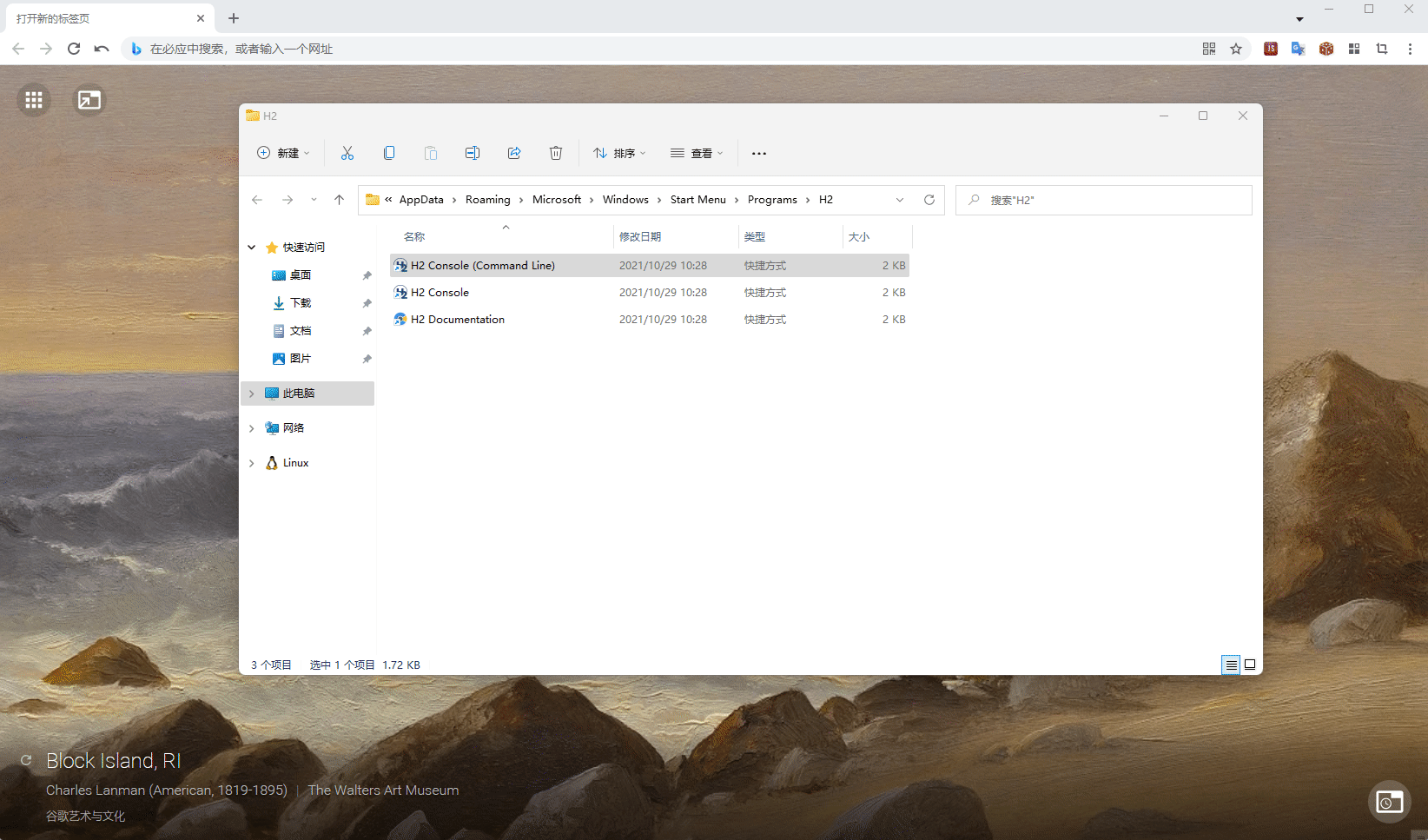The image size is (1428, 840).
Task: Collapse the 快速访问 tree node
Action: coord(252,248)
